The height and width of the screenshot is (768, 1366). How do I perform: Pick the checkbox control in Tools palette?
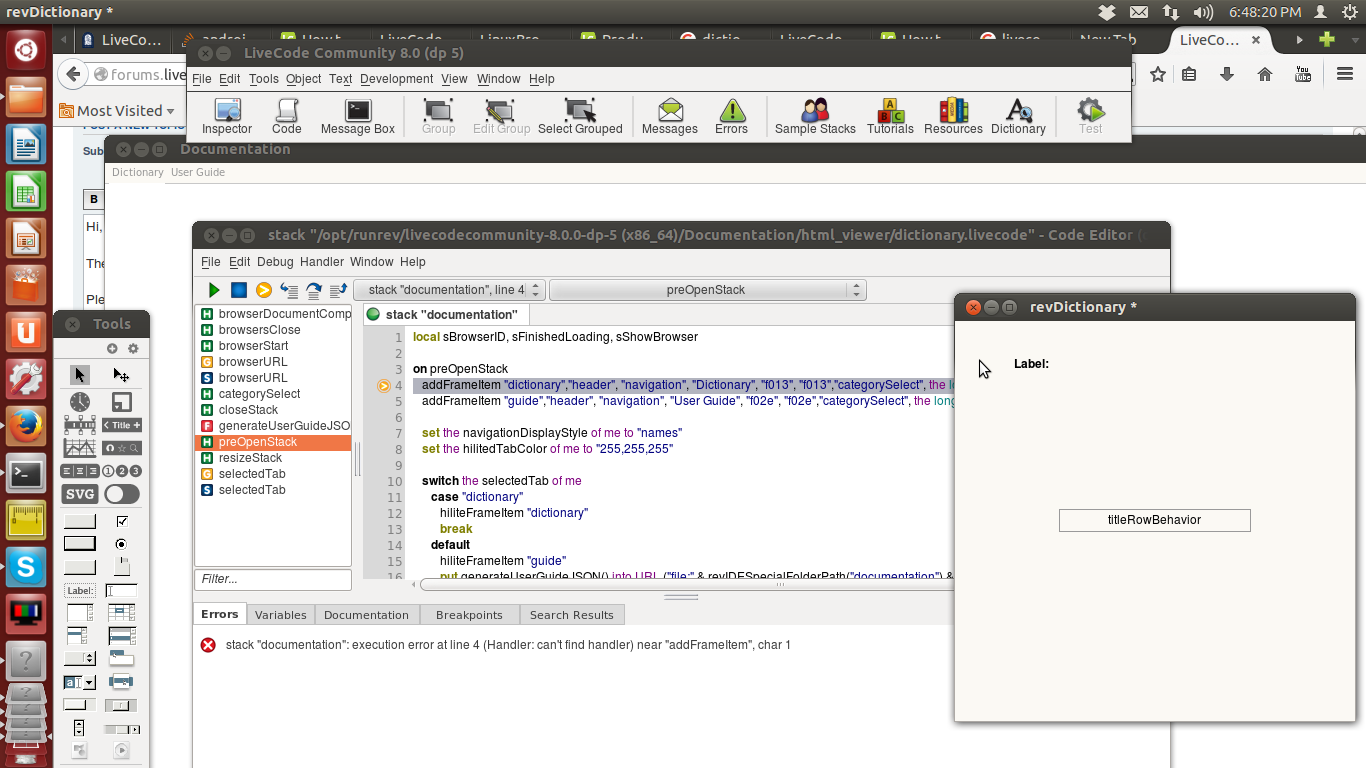(122, 521)
